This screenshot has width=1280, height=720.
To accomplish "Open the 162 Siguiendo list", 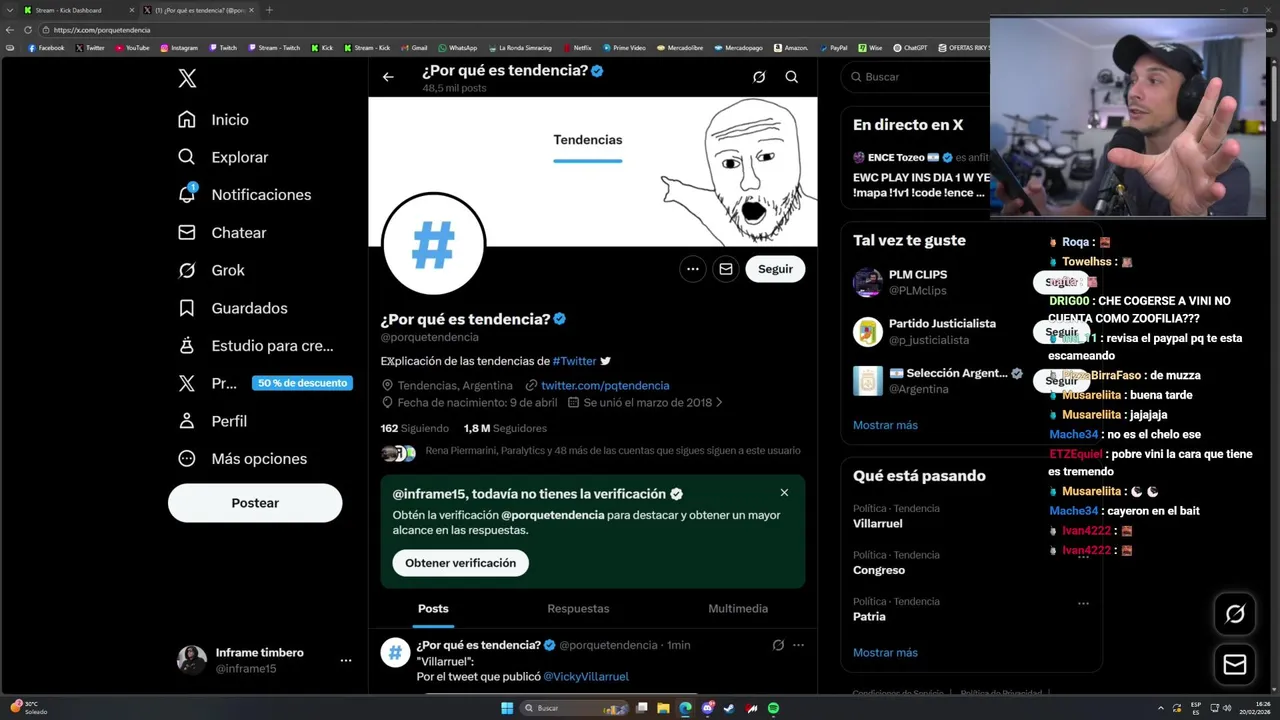I will (415, 428).
